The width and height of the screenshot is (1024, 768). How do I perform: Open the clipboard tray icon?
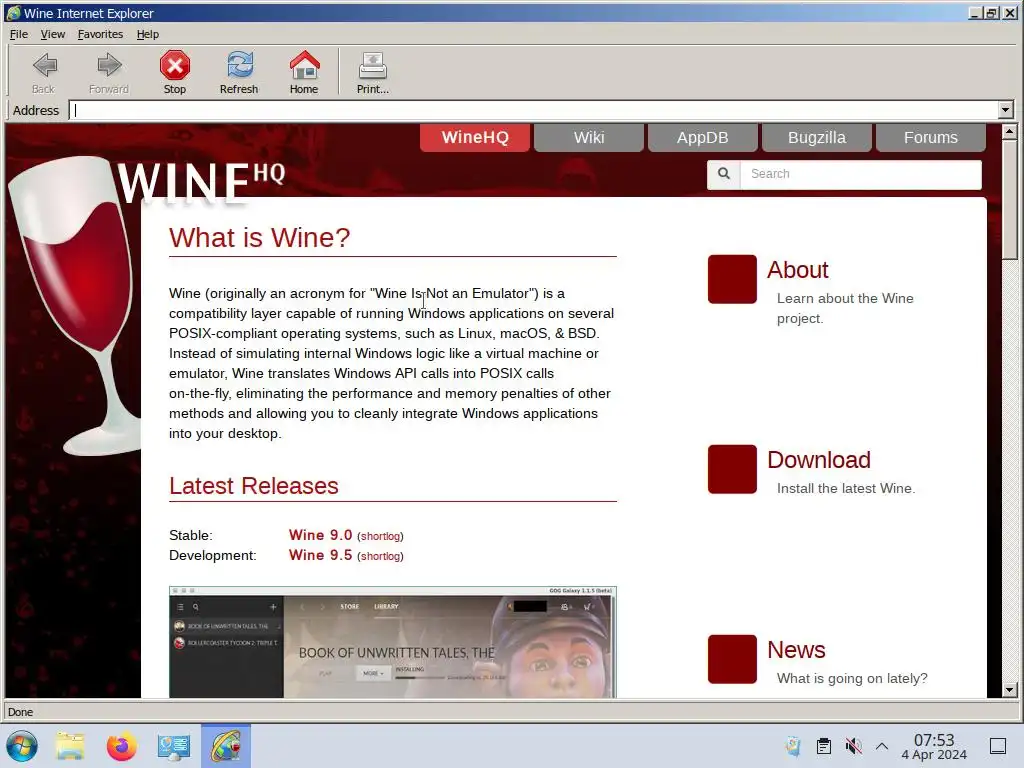tap(824, 746)
